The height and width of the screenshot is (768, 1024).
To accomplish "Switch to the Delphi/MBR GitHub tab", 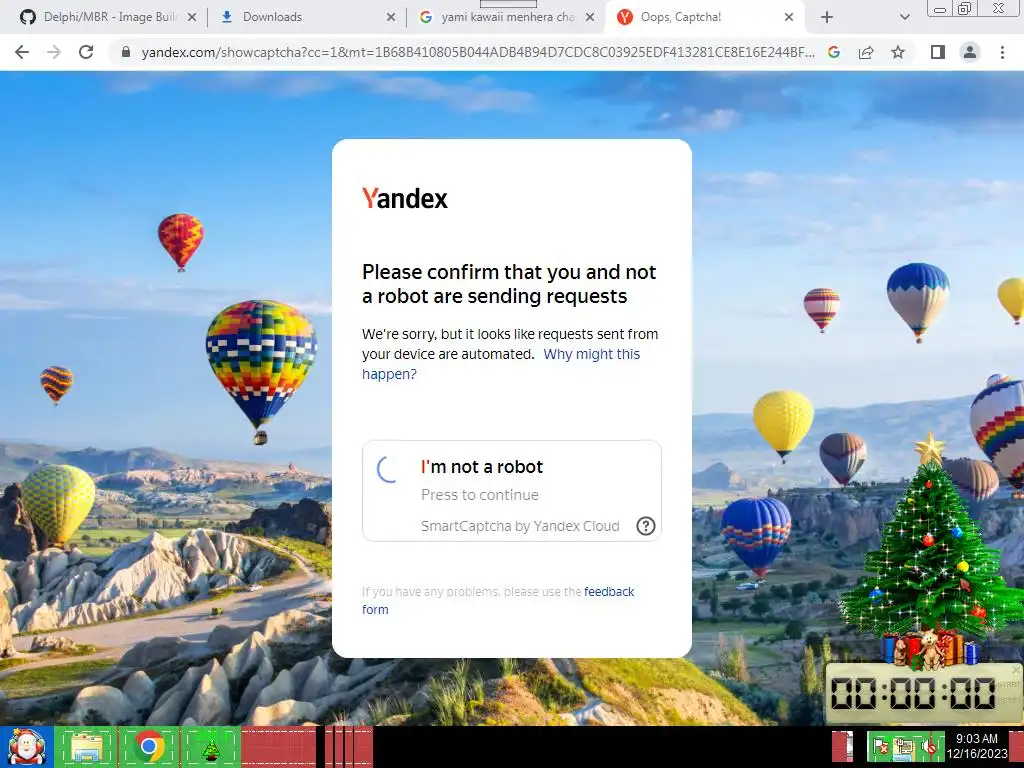I will (x=110, y=17).
